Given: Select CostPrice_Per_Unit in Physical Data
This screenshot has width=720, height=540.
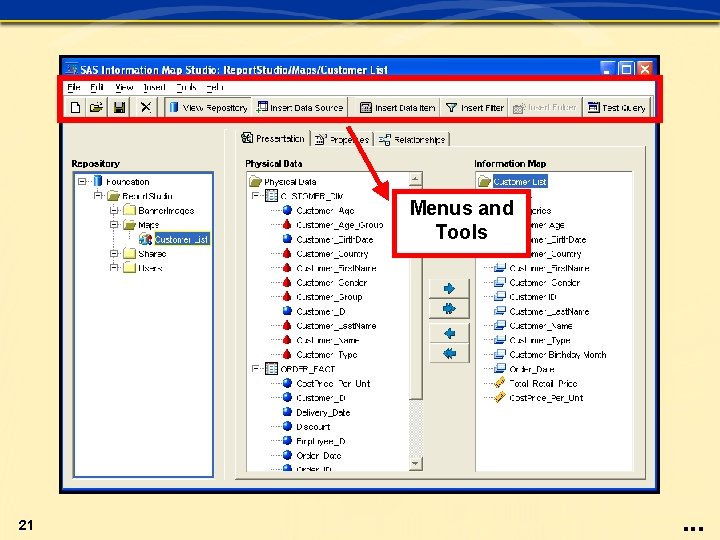Looking at the screenshot, I should [x=333, y=384].
